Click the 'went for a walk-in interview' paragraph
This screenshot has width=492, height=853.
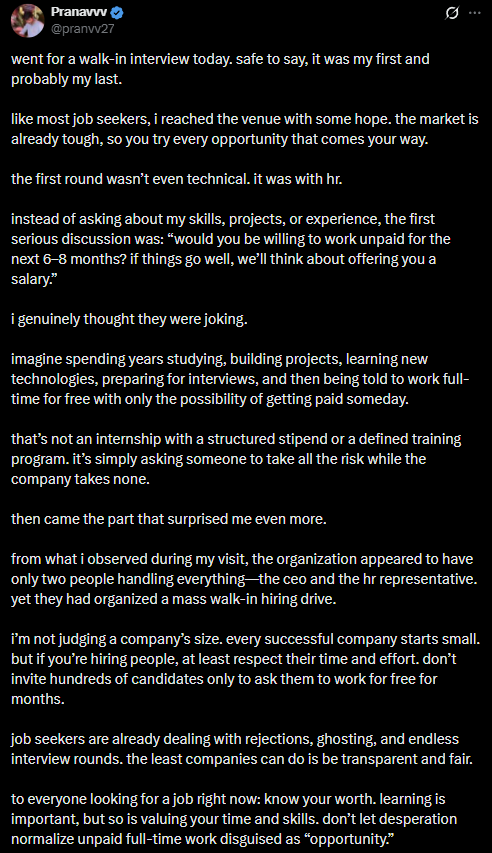[220, 69]
